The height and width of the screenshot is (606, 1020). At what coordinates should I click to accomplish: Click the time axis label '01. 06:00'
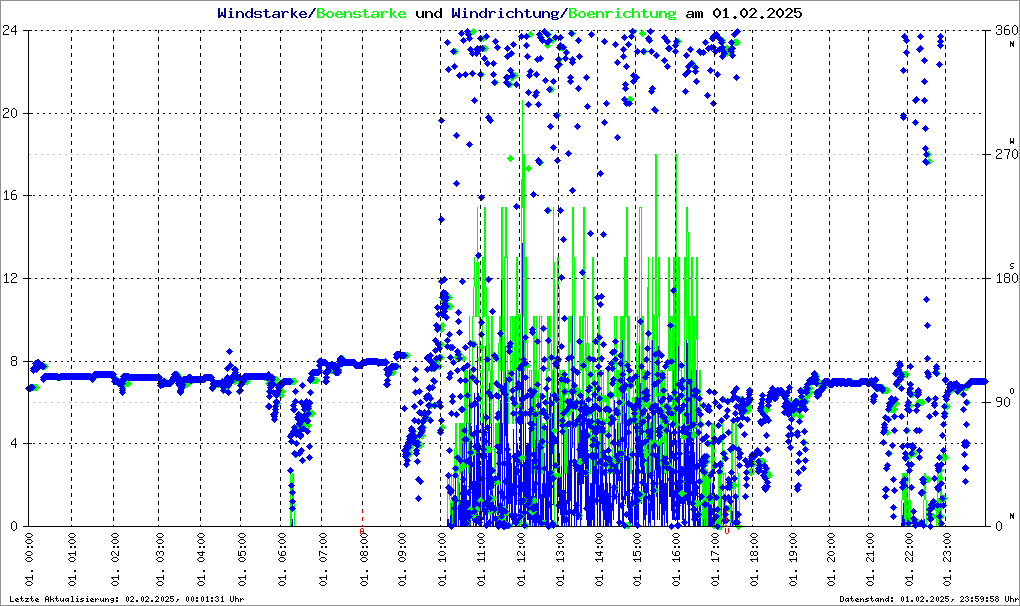tap(282, 559)
